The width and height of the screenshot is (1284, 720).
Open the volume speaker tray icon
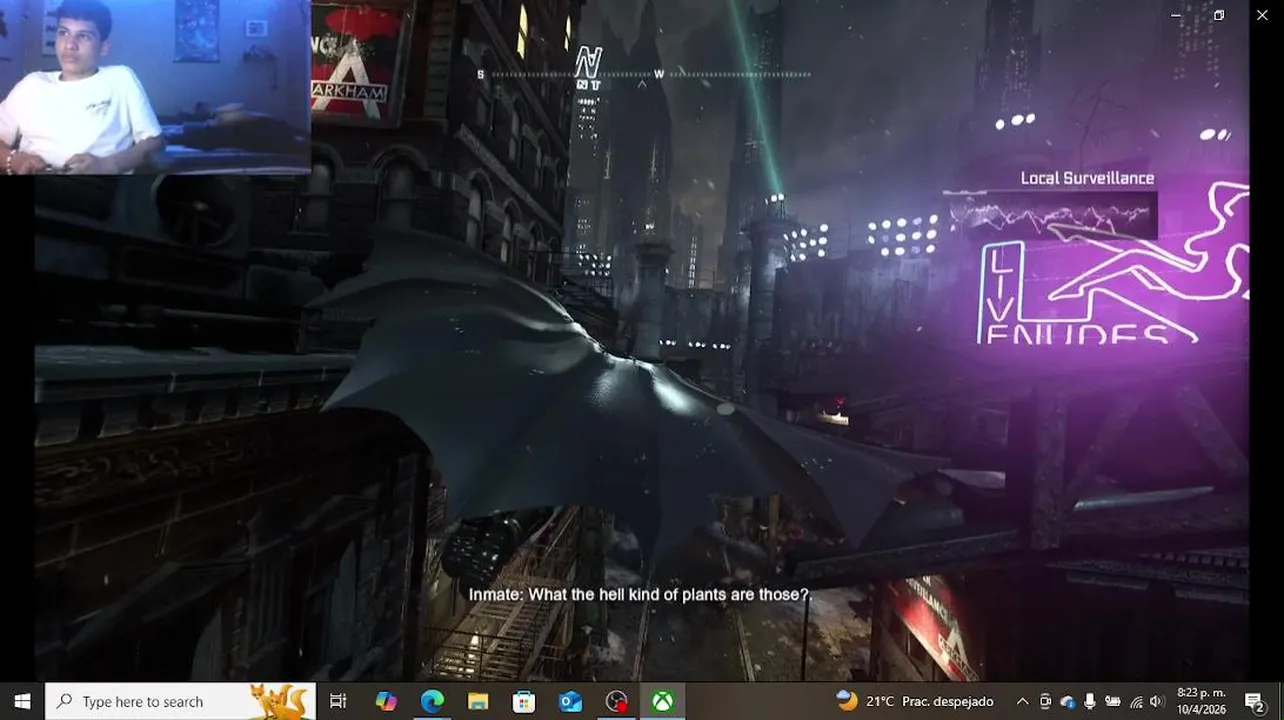(1157, 702)
